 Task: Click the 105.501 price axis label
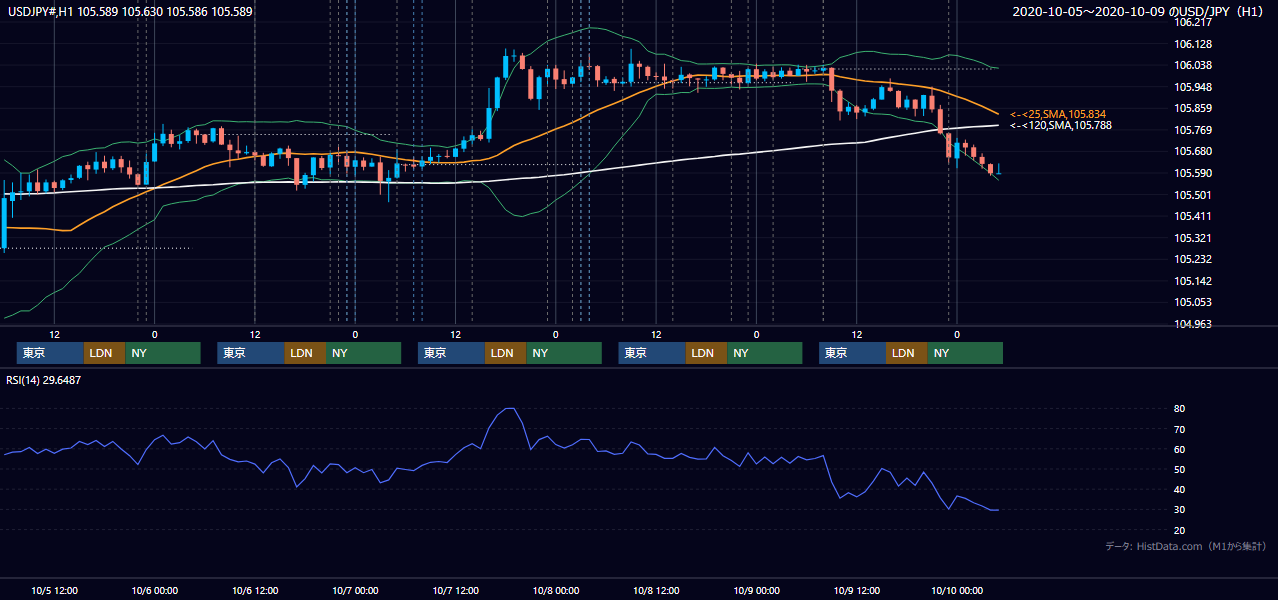point(1194,195)
